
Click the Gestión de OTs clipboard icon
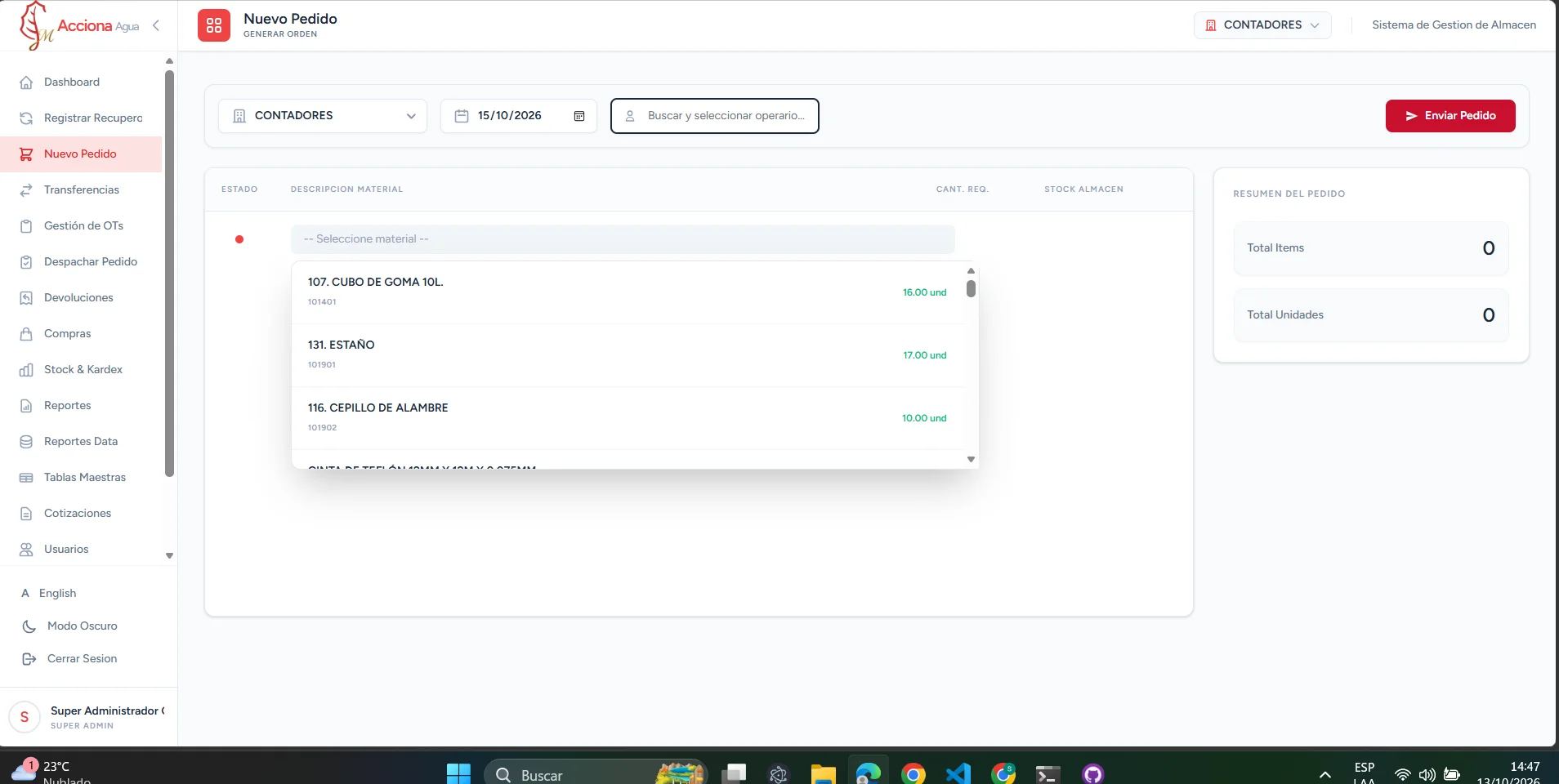point(26,226)
